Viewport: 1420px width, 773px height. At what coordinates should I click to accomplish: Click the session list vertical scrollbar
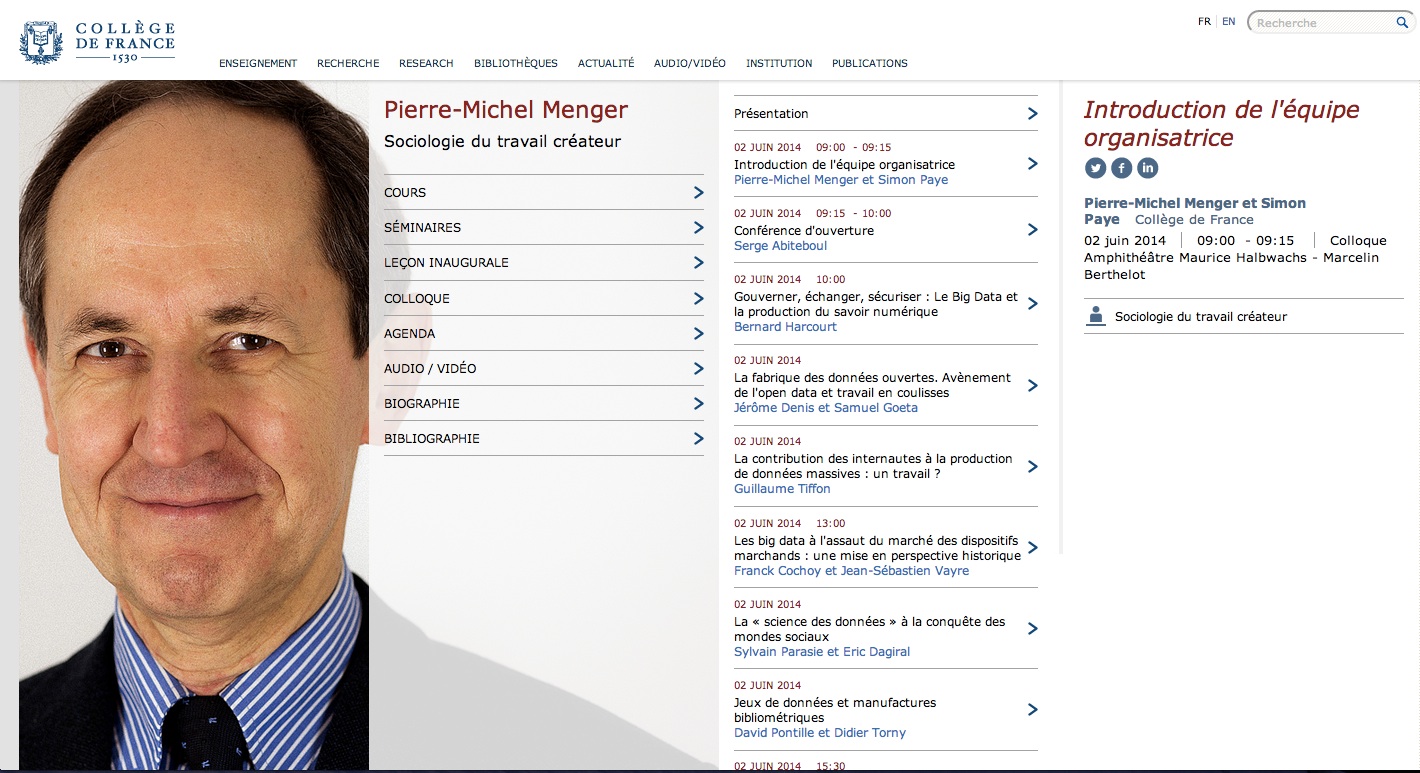pyautogui.click(x=1059, y=320)
